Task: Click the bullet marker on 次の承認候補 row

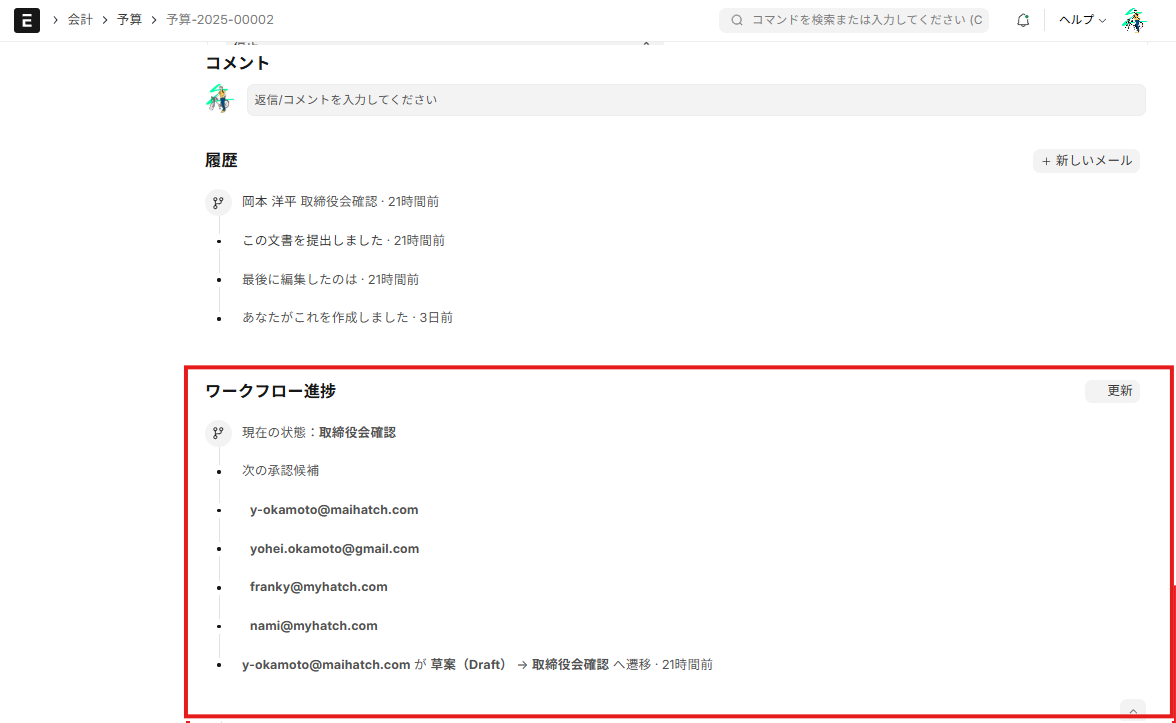Action: click(x=218, y=470)
